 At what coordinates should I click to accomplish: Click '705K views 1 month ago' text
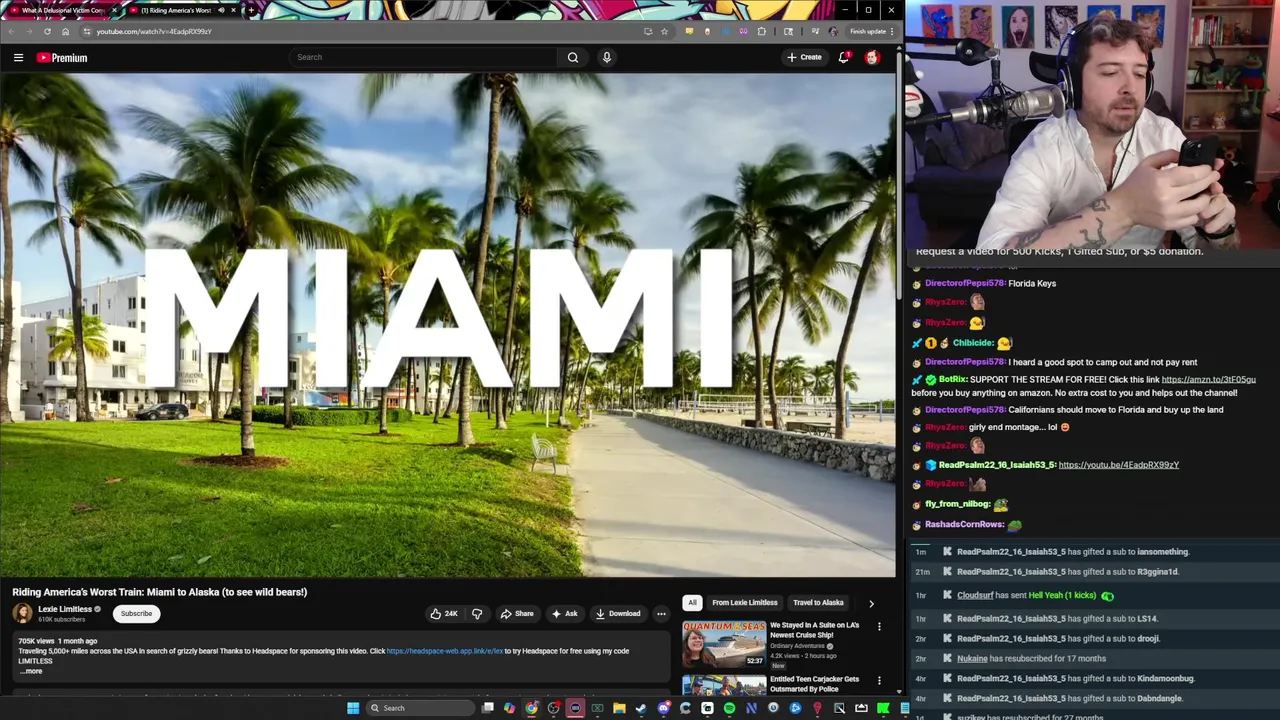click(x=58, y=641)
